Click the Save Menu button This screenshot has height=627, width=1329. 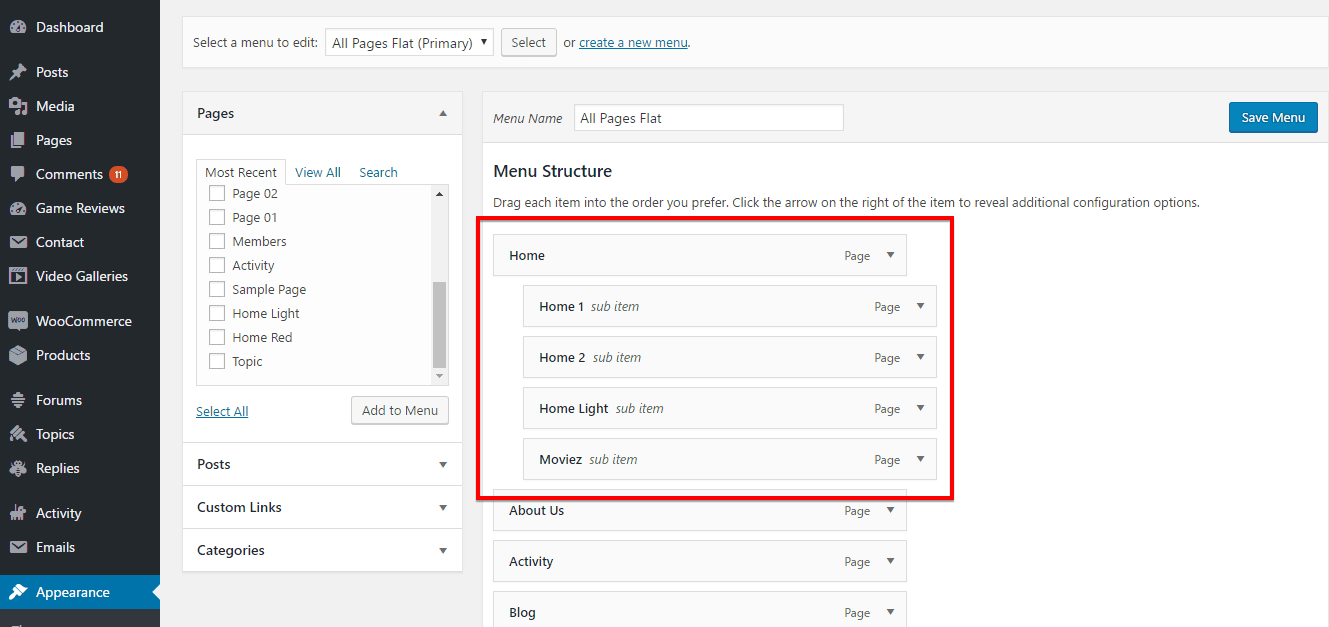pyautogui.click(x=1272, y=117)
